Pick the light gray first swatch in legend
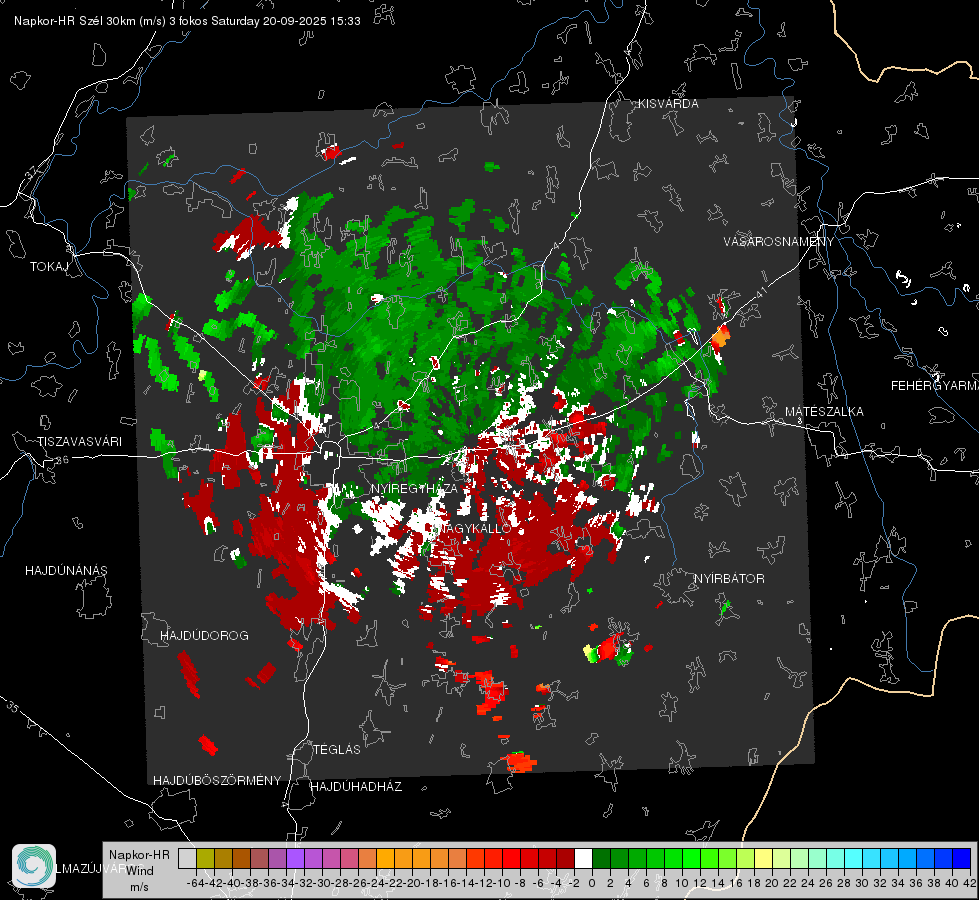Screen dimensions: 979x900 187,859
